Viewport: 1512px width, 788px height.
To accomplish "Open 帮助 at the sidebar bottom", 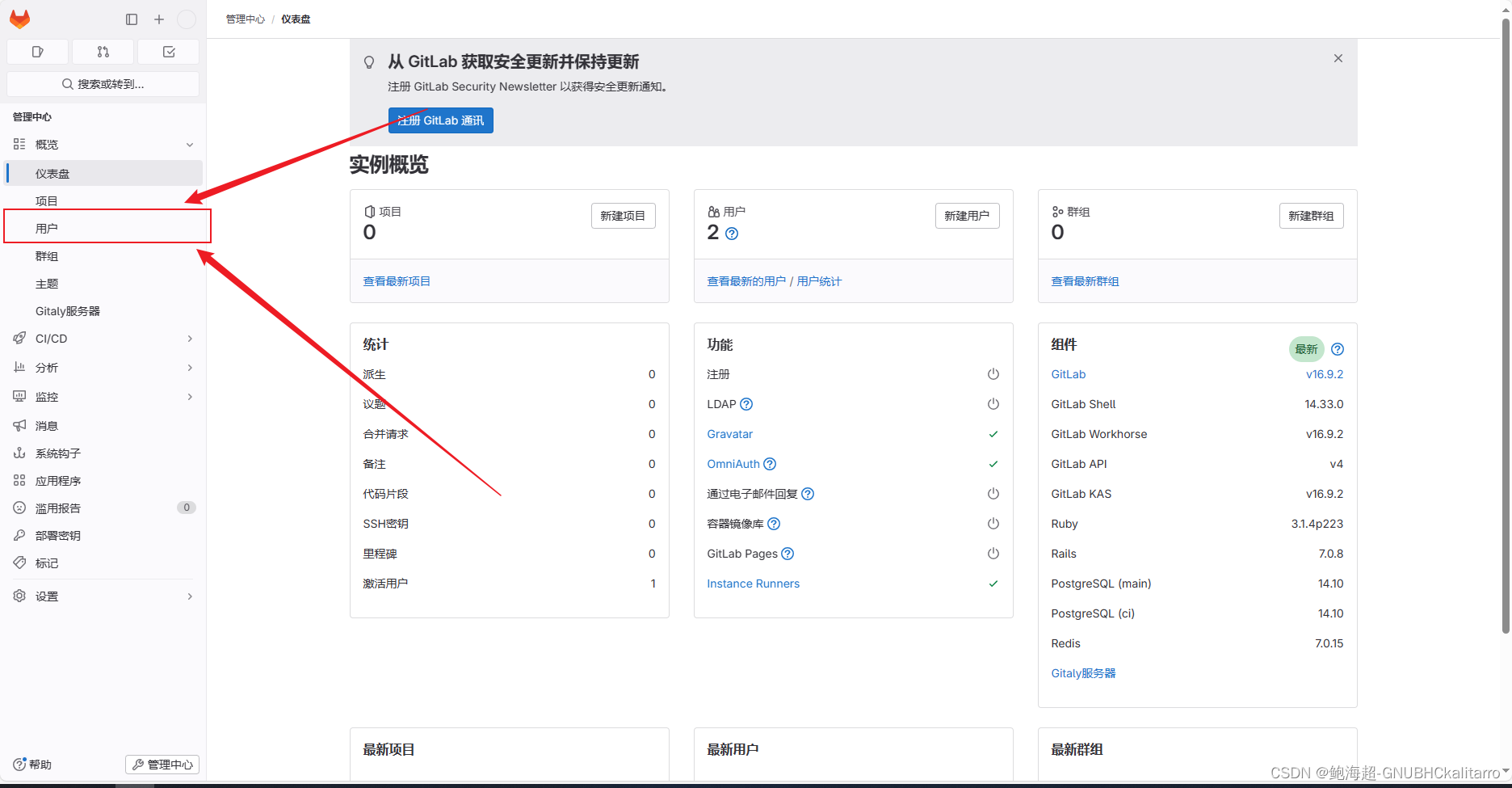I will click(32, 765).
